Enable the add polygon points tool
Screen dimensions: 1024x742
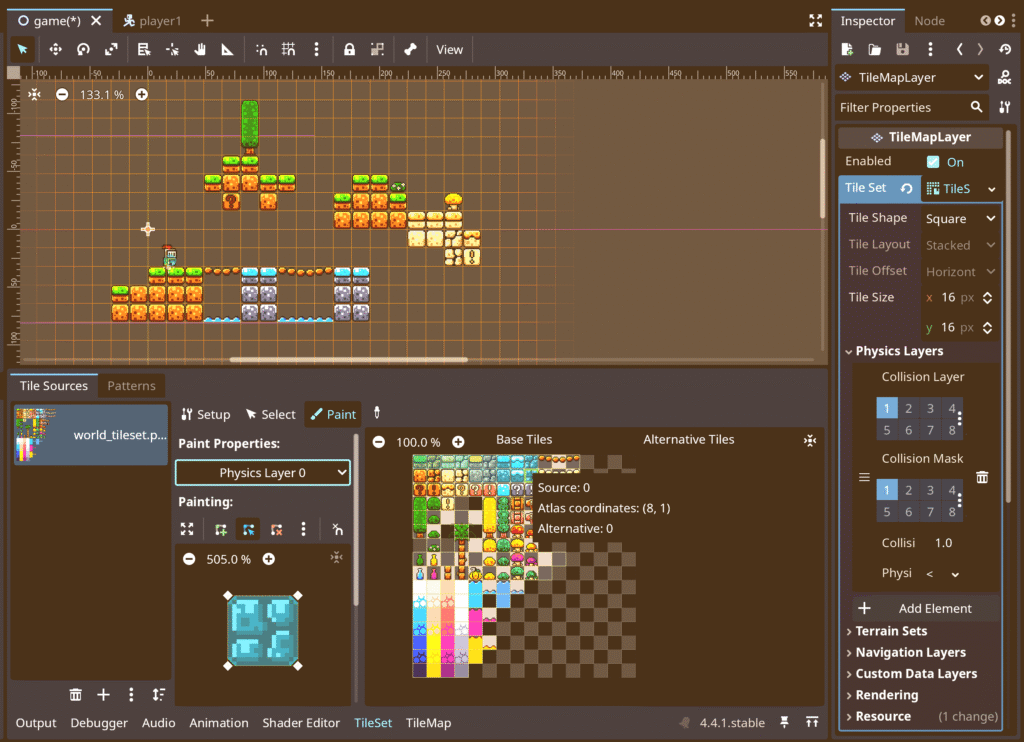point(221,529)
